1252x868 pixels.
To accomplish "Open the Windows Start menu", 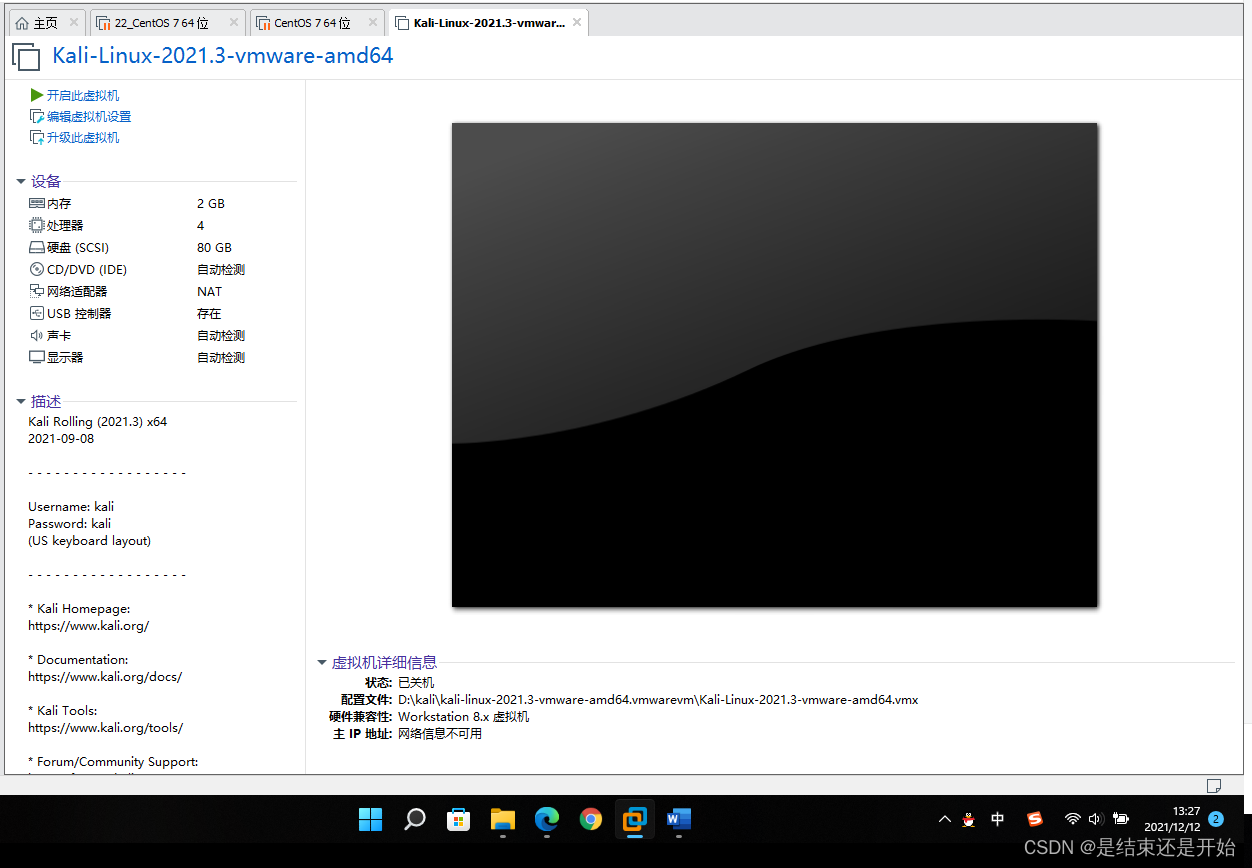I will tap(370, 820).
